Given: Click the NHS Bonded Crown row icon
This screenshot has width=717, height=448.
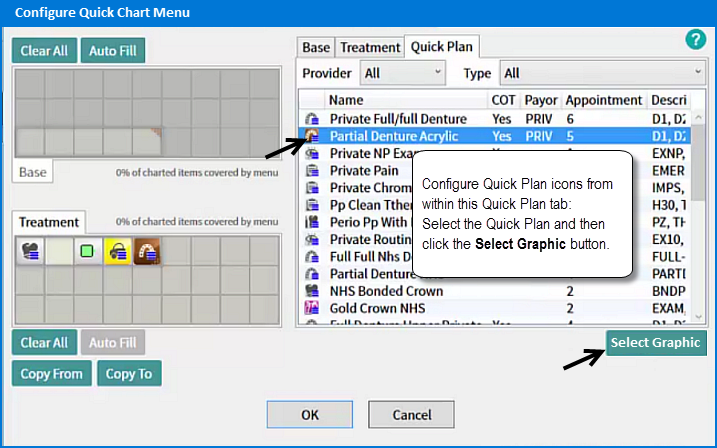Looking at the screenshot, I should pyautogui.click(x=312, y=291).
